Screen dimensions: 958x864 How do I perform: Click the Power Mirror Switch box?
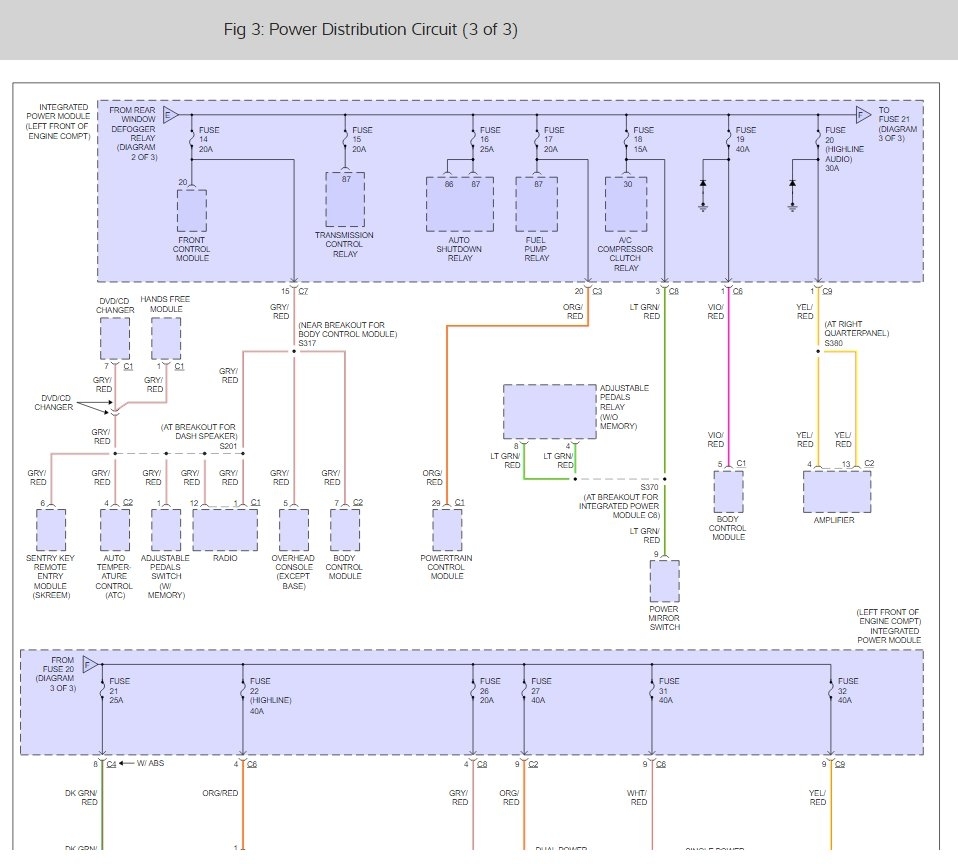(664, 581)
